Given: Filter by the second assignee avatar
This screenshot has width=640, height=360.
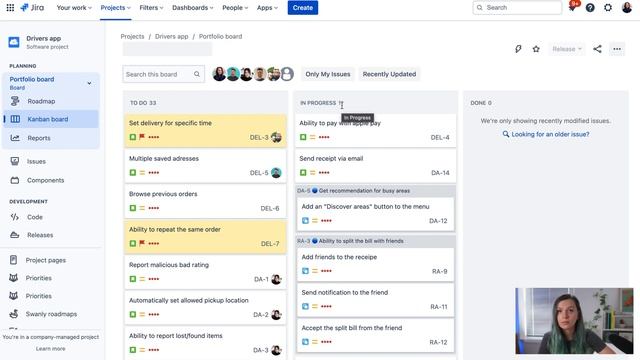Looking at the screenshot, I should coord(233,74).
